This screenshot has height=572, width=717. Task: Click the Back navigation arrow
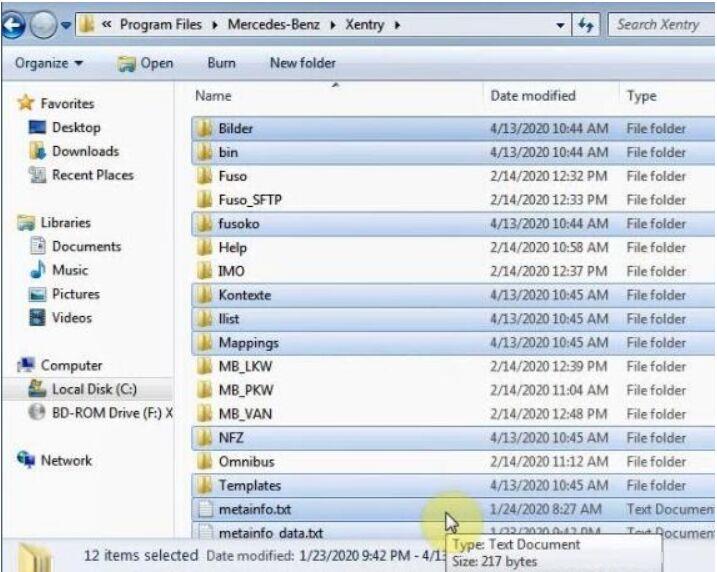13,24
